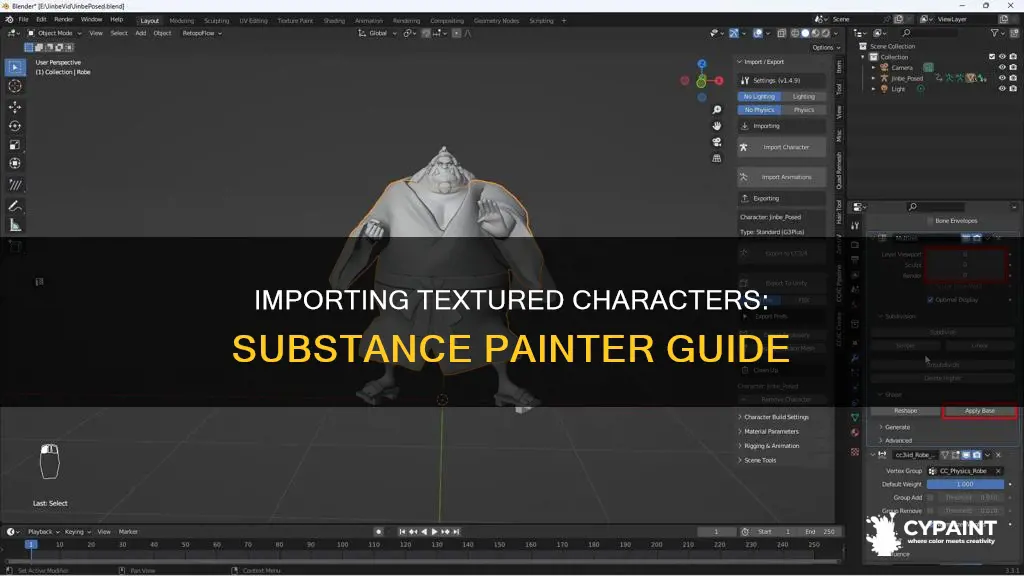Disable Camera in renders icon
Viewport: 1024px width, 576px height.
coord(1013,67)
